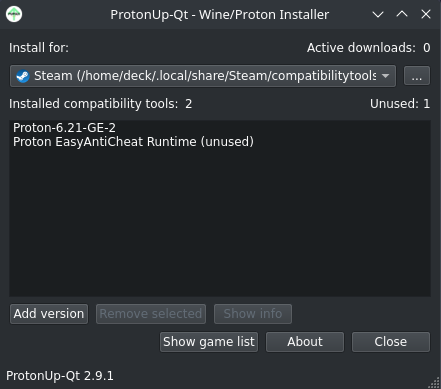The width and height of the screenshot is (441, 389).
Task: Click the Close button at bottom right
Action: pos(391,342)
